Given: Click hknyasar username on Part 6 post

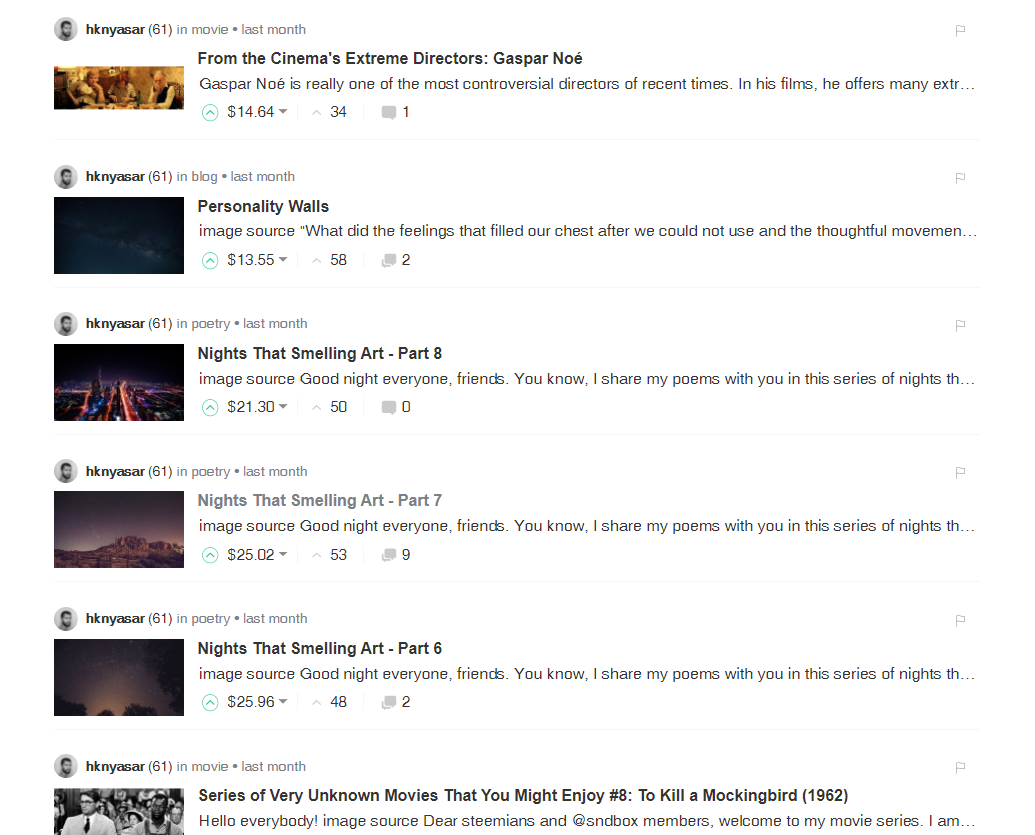Looking at the screenshot, I should click(115, 619).
